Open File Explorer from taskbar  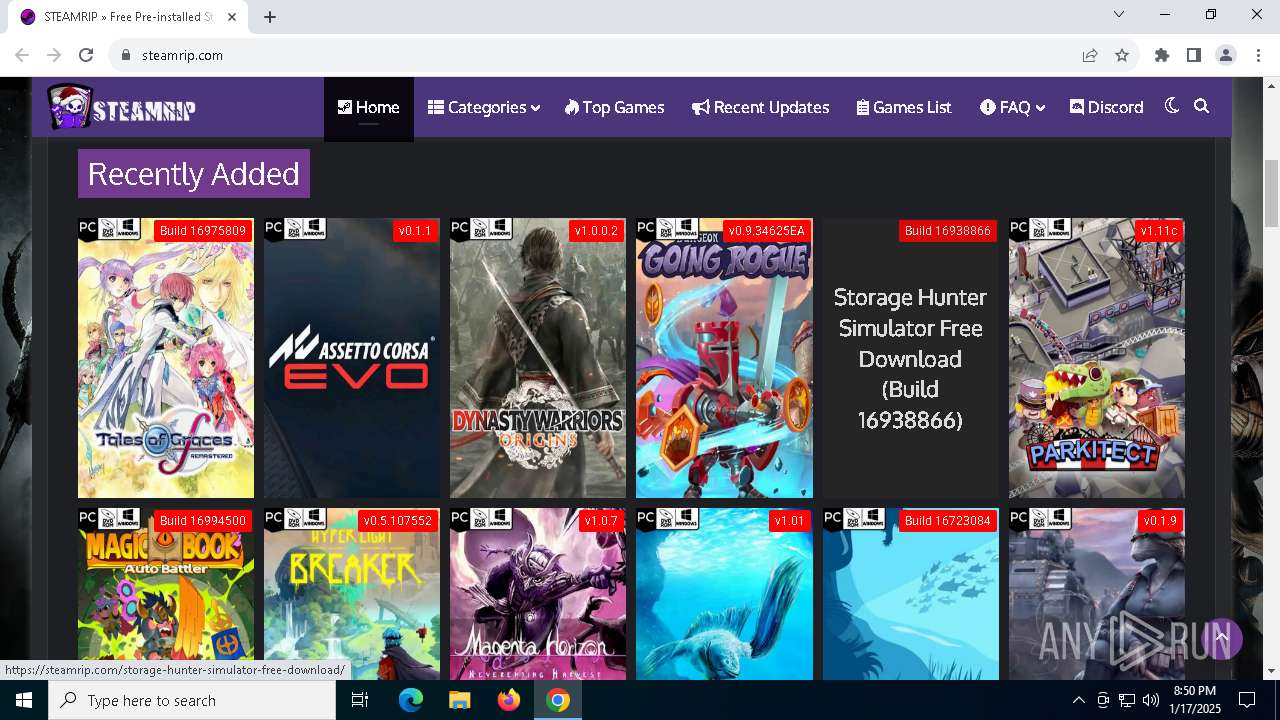click(x=459, y=700)
